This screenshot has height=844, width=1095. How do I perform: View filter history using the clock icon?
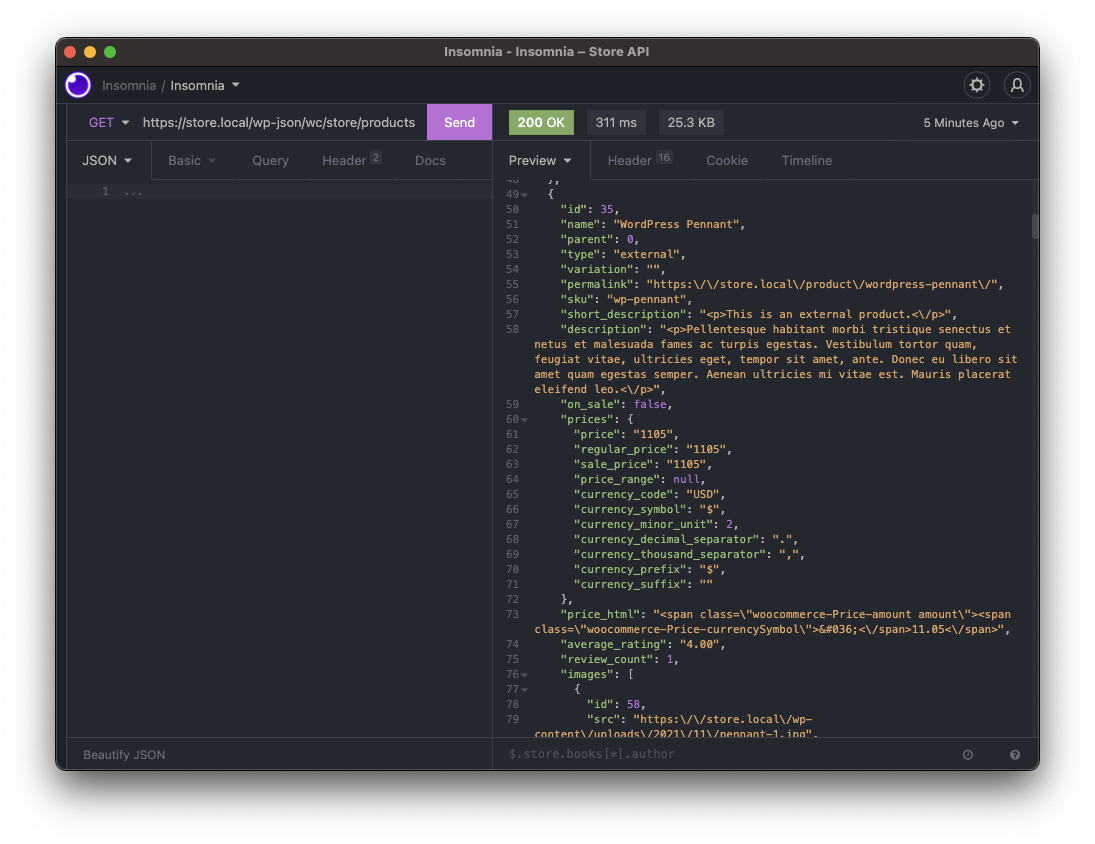967,754
